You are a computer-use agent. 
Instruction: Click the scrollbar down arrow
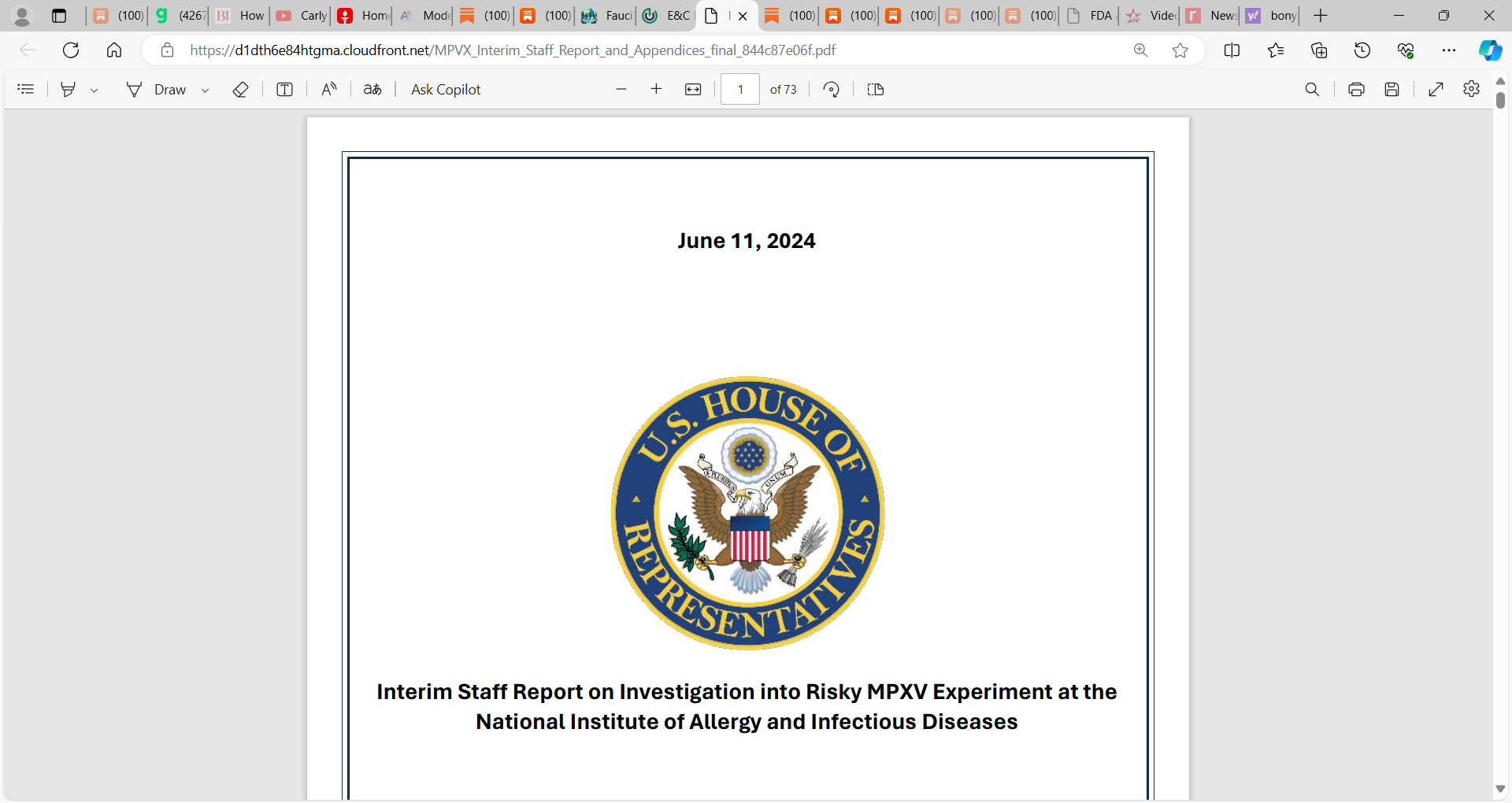[1501, 789]
